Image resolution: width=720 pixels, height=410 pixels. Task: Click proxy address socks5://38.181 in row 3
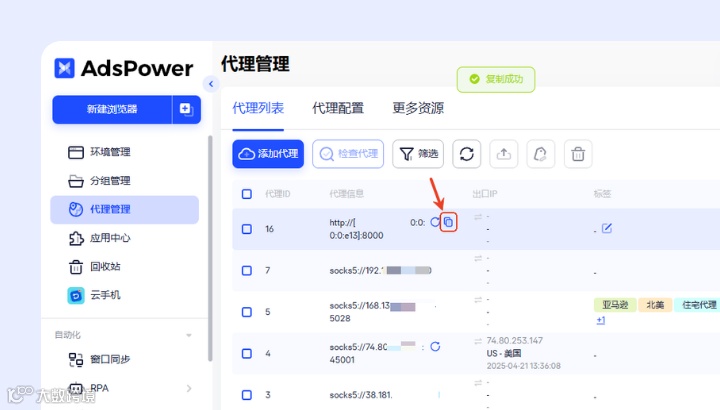pos(361,395)
